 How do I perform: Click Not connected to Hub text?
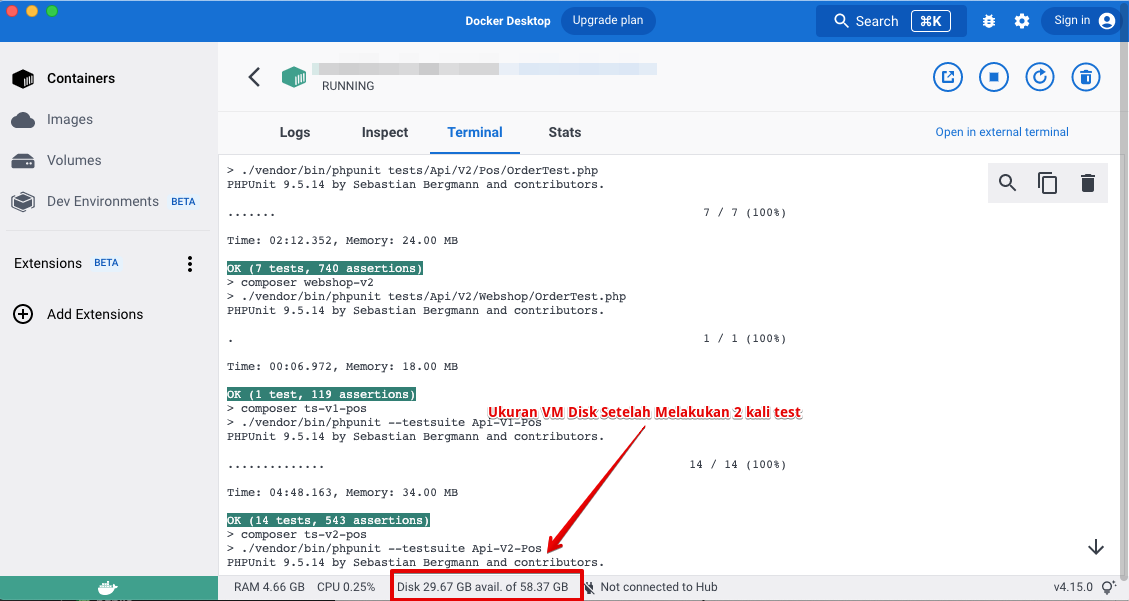click(659, 587)
